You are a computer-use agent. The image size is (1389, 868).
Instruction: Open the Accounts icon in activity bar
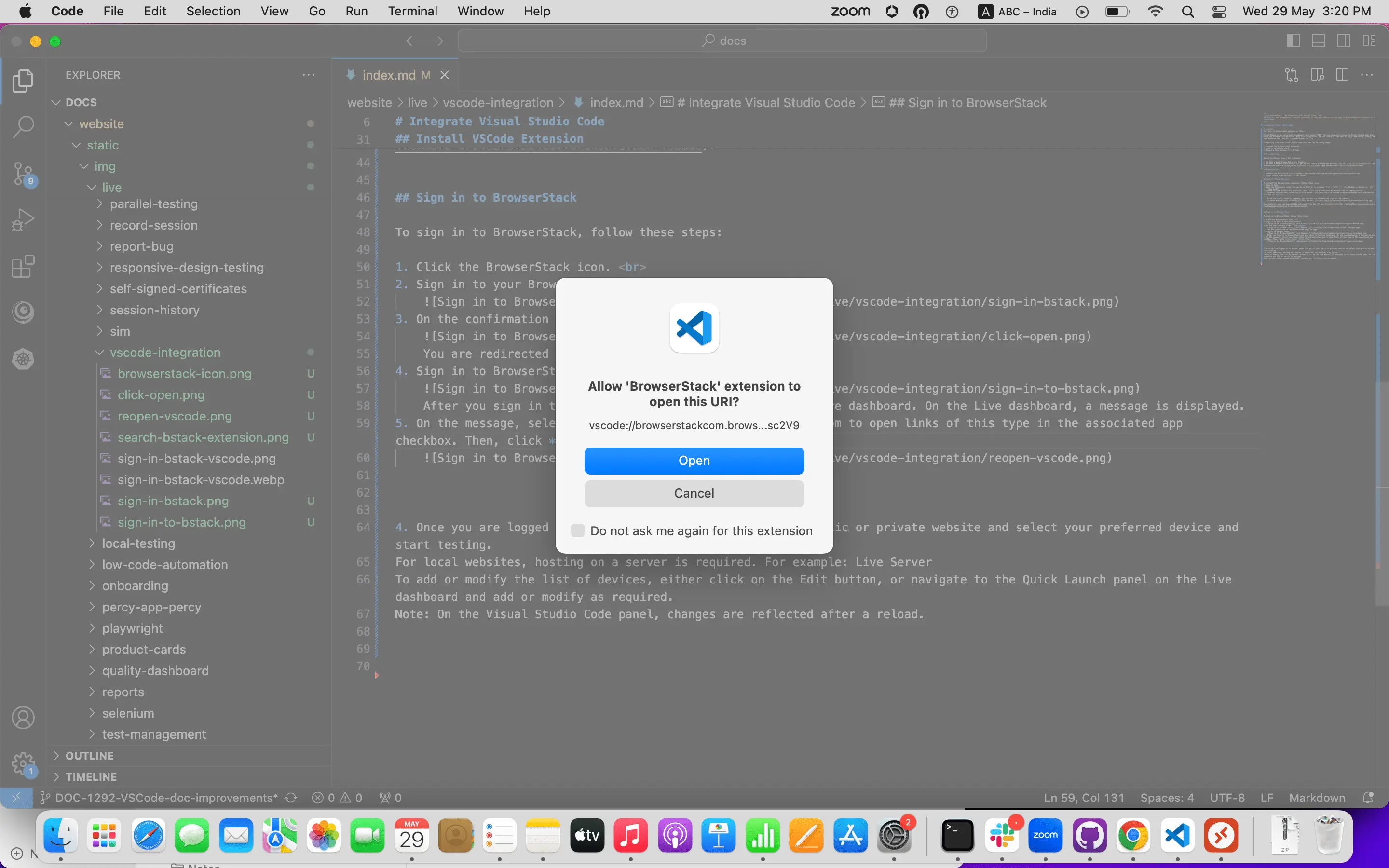(23, 718)
